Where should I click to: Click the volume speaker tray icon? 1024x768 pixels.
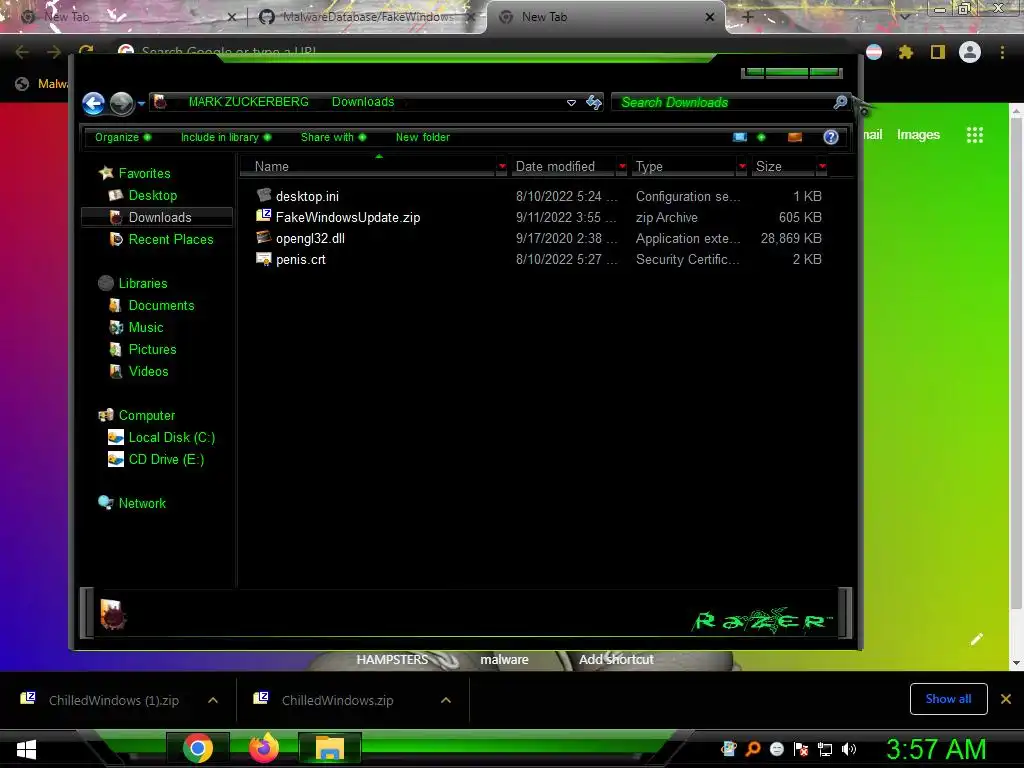click(849, 749)
